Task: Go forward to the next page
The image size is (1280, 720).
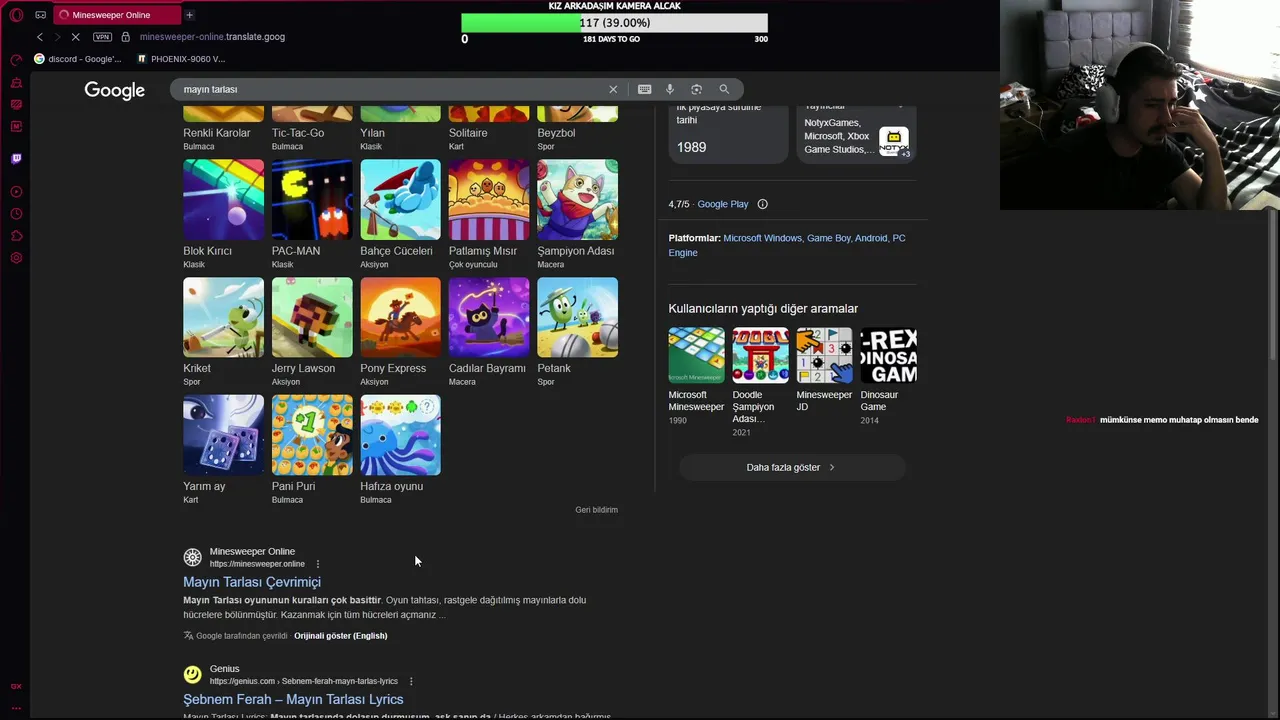Action: 57,37
